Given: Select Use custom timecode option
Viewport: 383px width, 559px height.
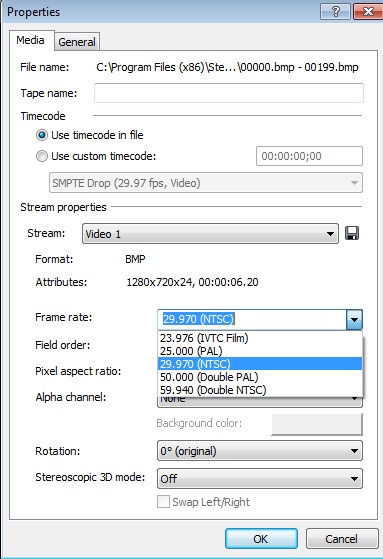Looking at the screenshot, I should tap(42, 156).
